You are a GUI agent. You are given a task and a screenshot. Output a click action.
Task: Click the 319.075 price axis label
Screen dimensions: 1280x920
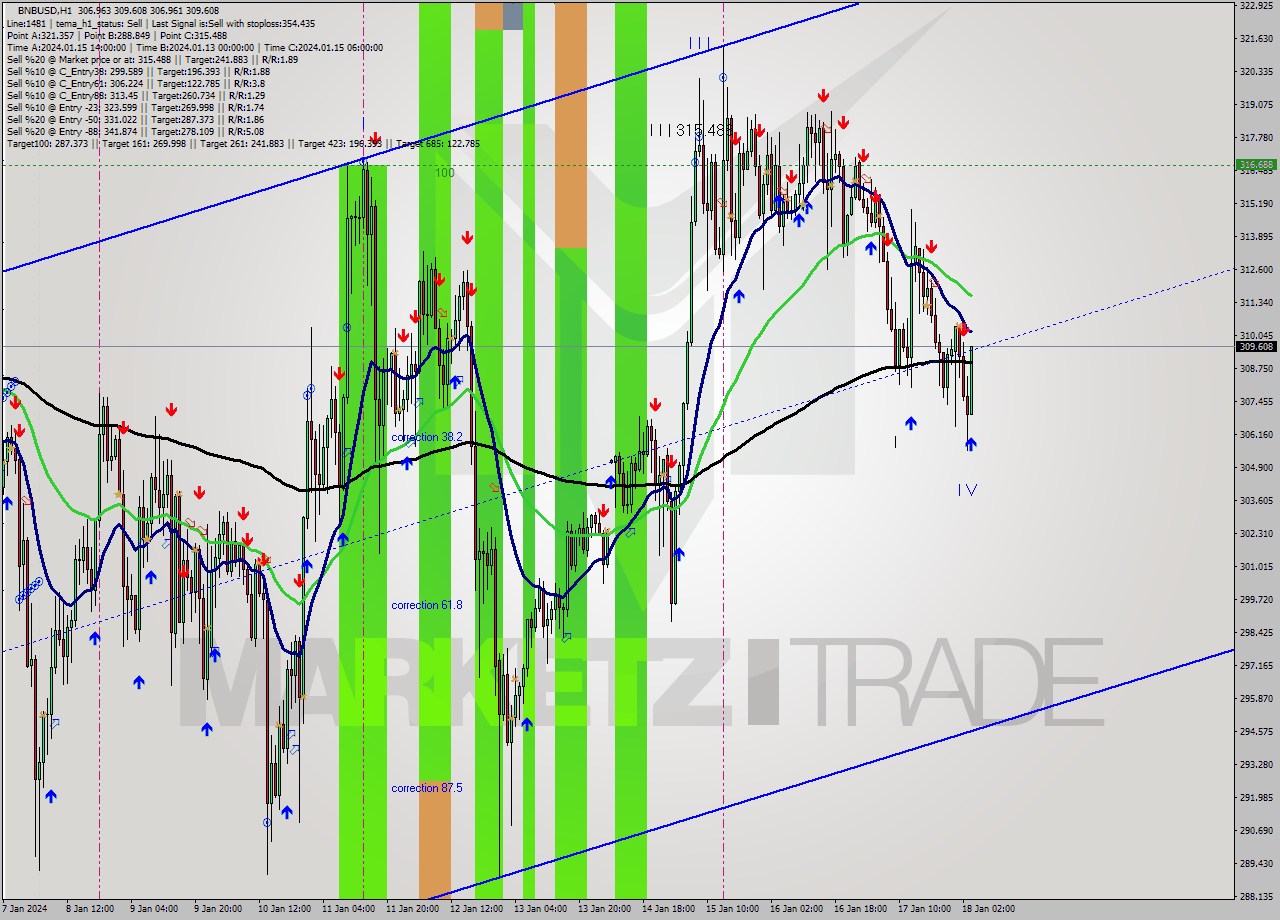(x=1256, y=104)
